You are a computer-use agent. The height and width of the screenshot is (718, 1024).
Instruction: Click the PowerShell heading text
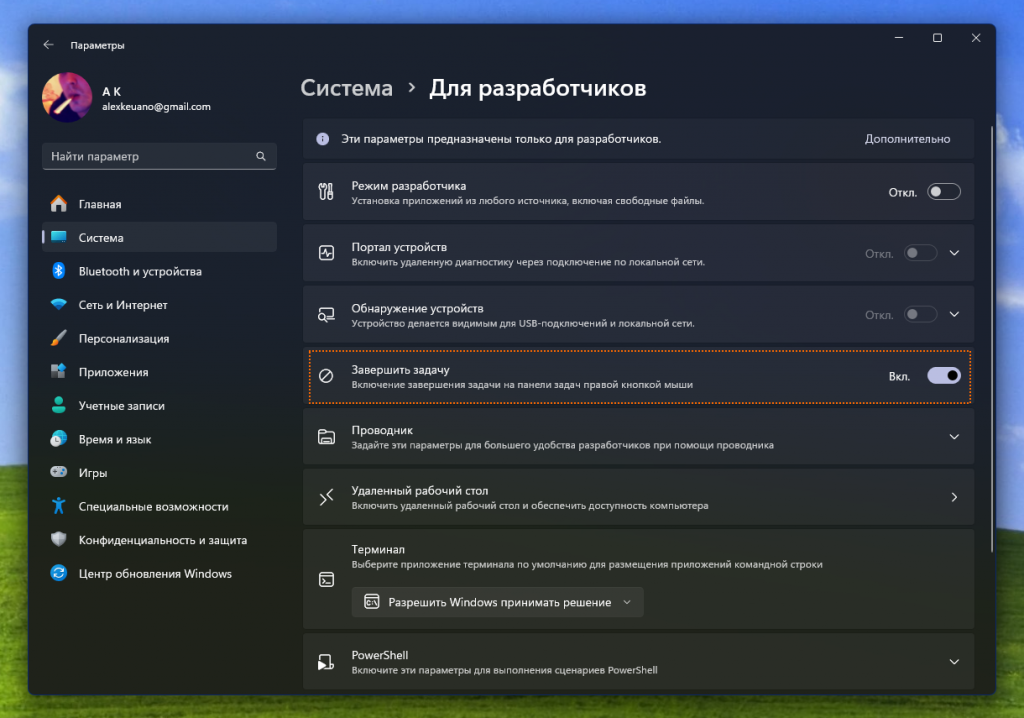pos(379,655)
